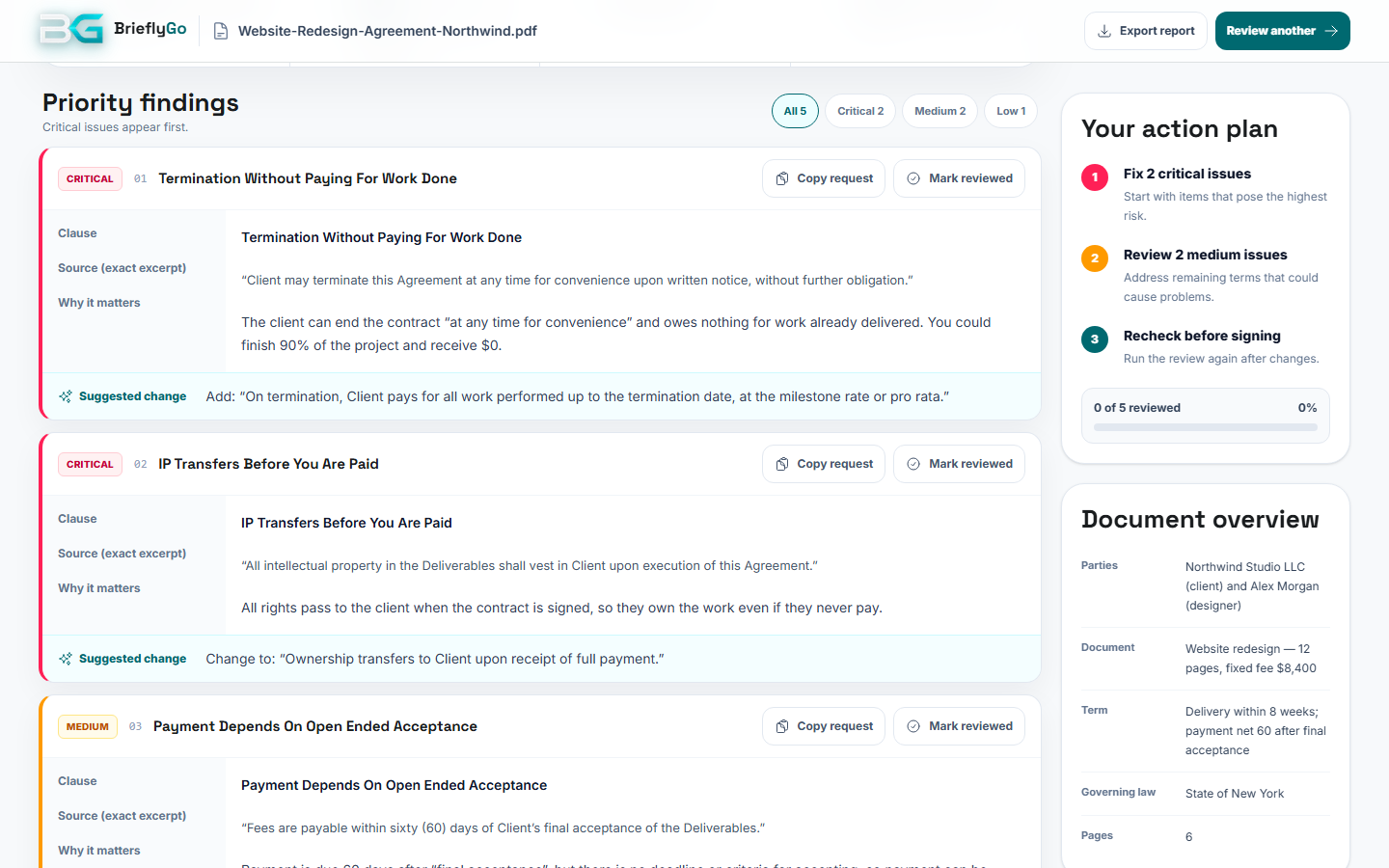The image size is (1389, 868).
Task: Mark Payment Depends finding as reviewed
Action: [959, 726]
